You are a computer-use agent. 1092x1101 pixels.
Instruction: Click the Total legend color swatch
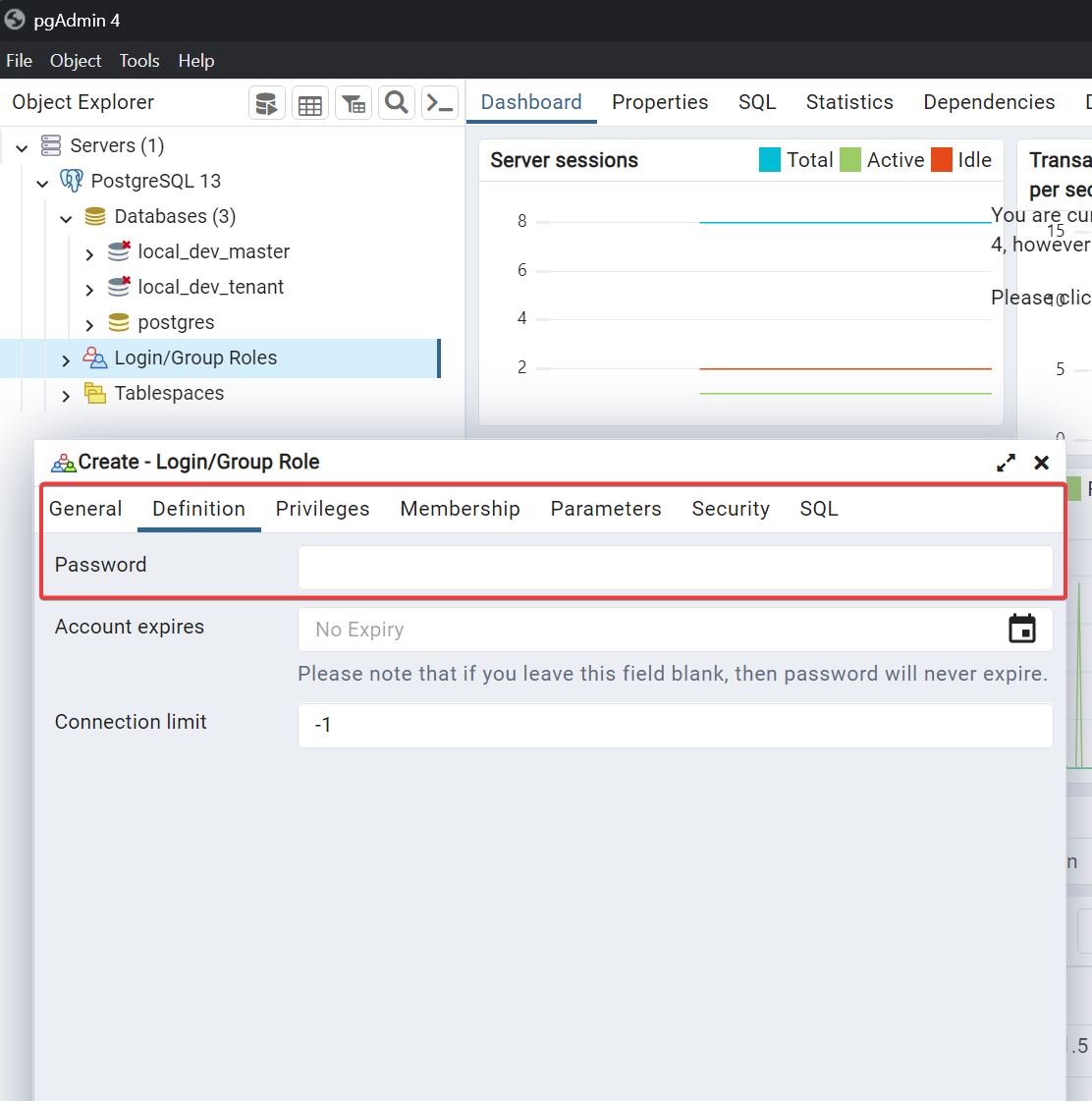pyautogui.click(x=770, y=160)
